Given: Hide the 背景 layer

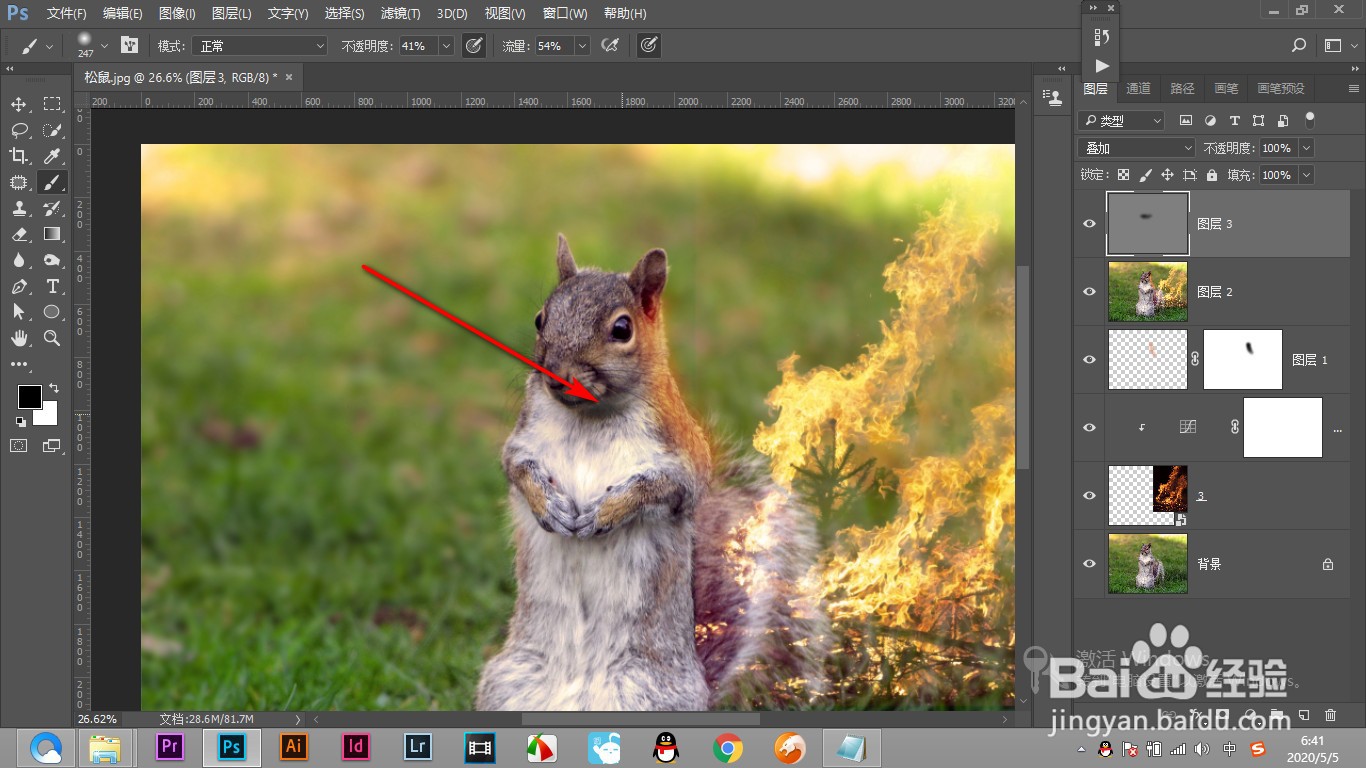Looking at the screenshot, I should 1090,564.
